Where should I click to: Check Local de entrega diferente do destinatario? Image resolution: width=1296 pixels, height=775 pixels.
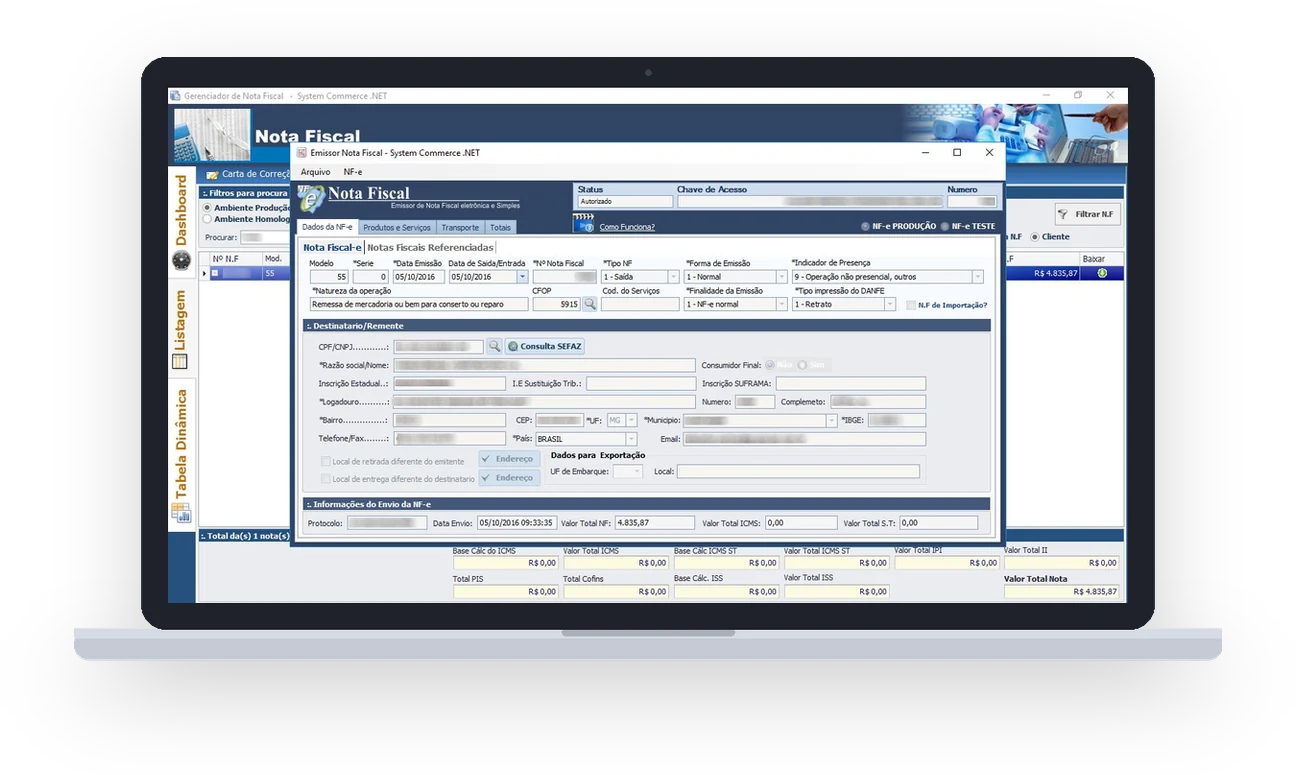point(325,479)
